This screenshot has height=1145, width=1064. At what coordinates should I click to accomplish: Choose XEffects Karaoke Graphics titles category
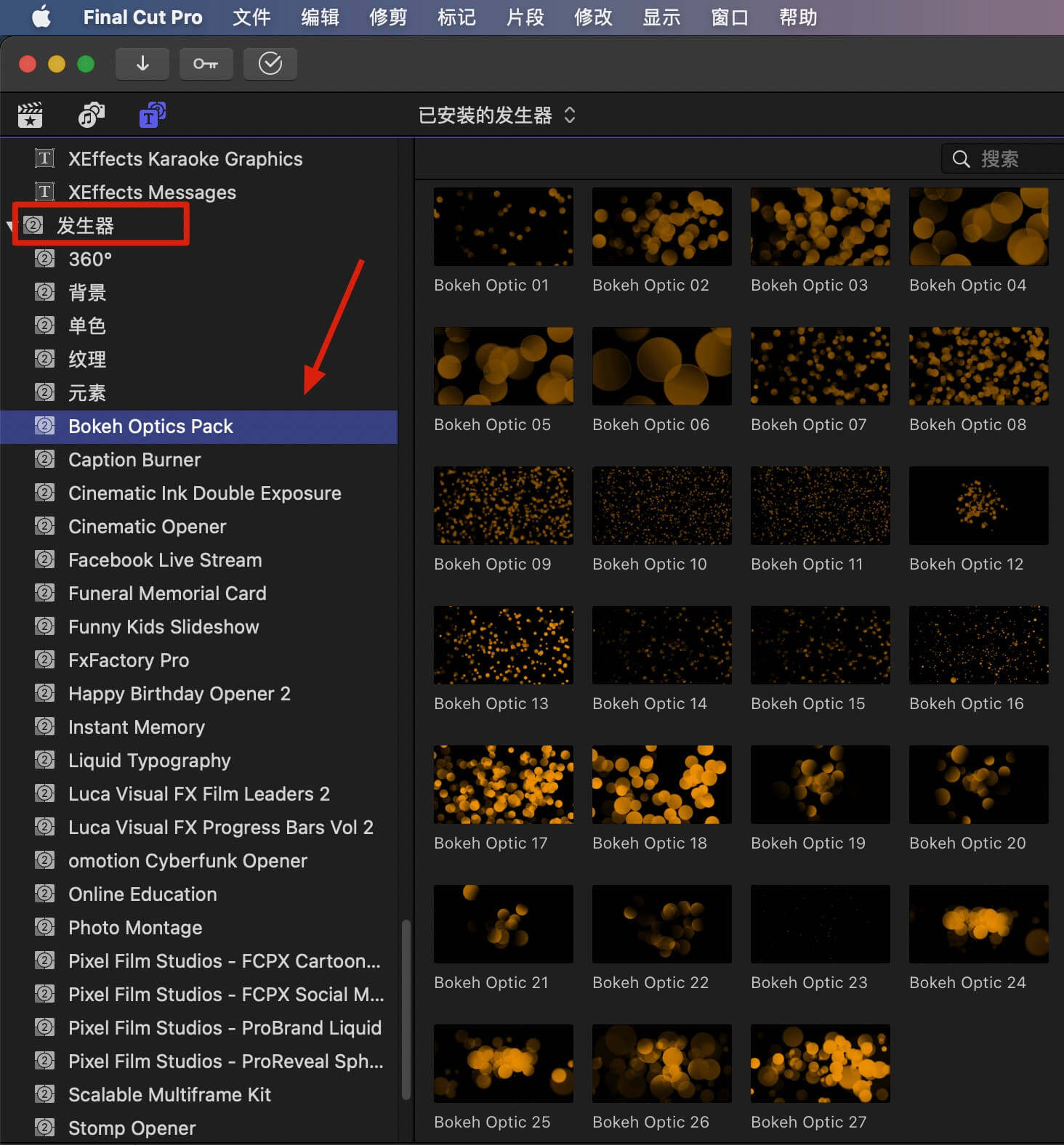coord(185,159)
